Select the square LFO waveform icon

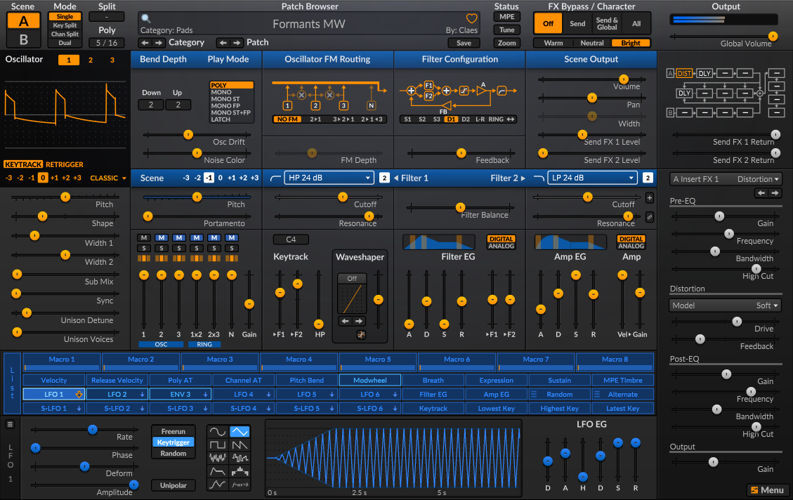pyautogui.click(x=217, y=444)
